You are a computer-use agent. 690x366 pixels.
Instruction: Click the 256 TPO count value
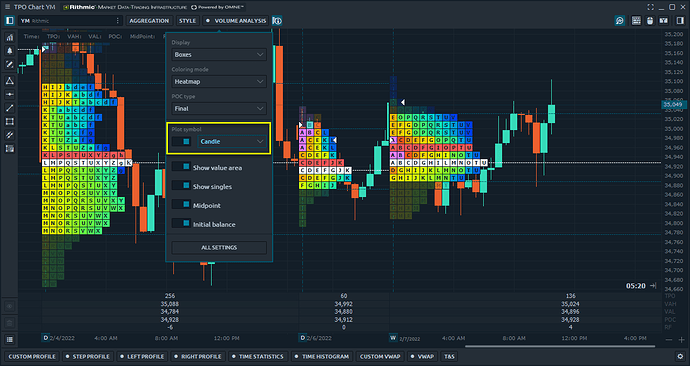169,296
